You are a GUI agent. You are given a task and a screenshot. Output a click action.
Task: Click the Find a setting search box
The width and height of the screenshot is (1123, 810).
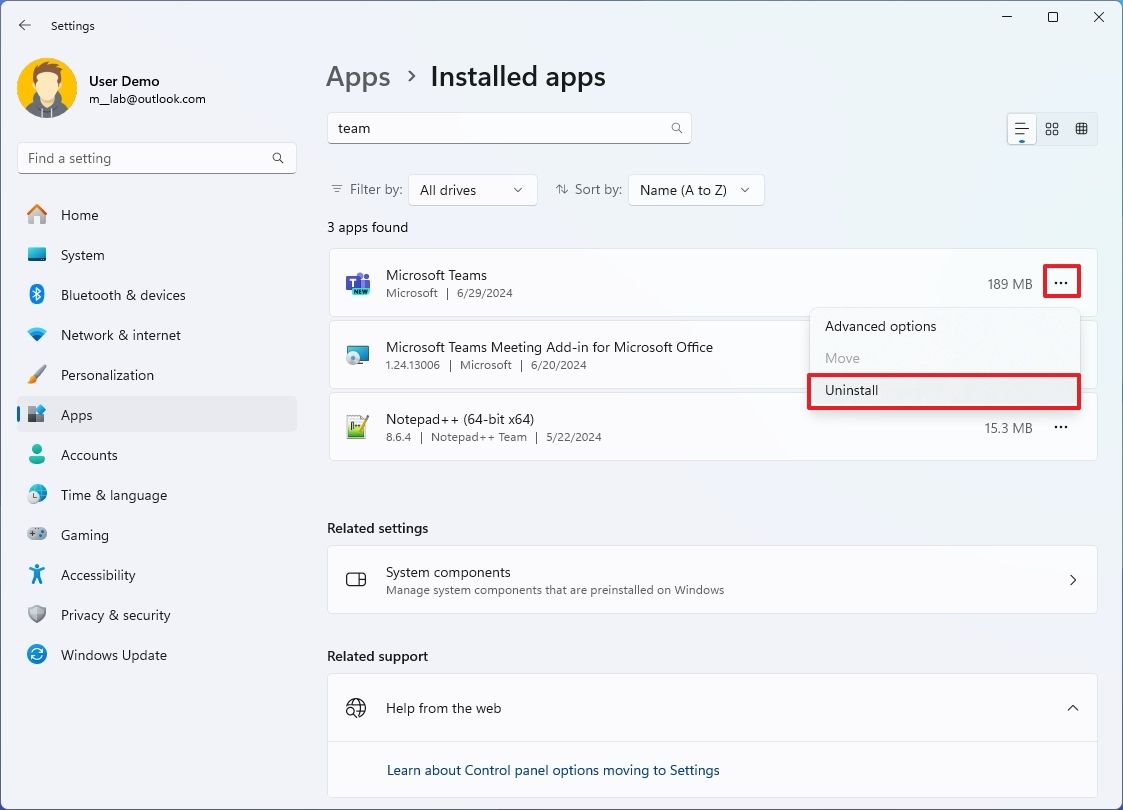click(x=156, y=157)
